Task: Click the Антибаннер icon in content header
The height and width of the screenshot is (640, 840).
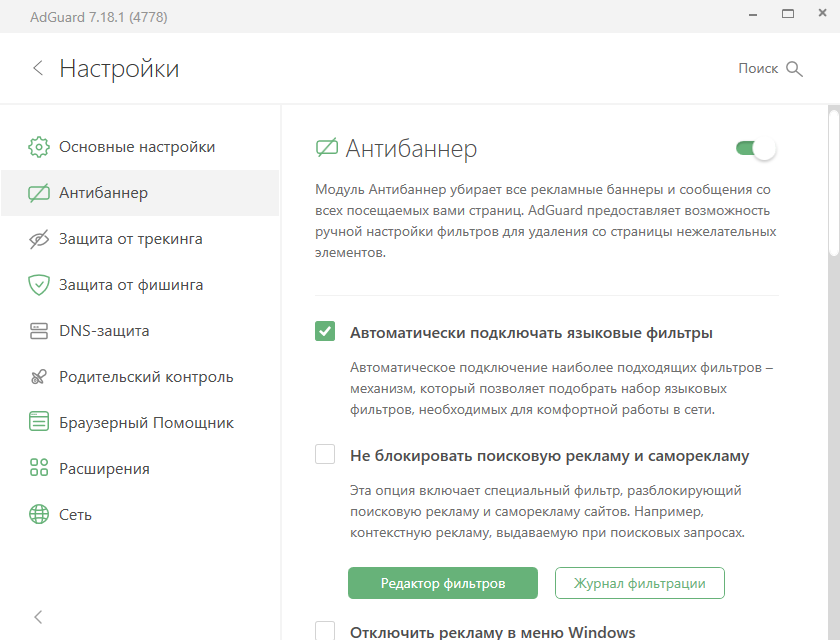Action: (327, 147)
